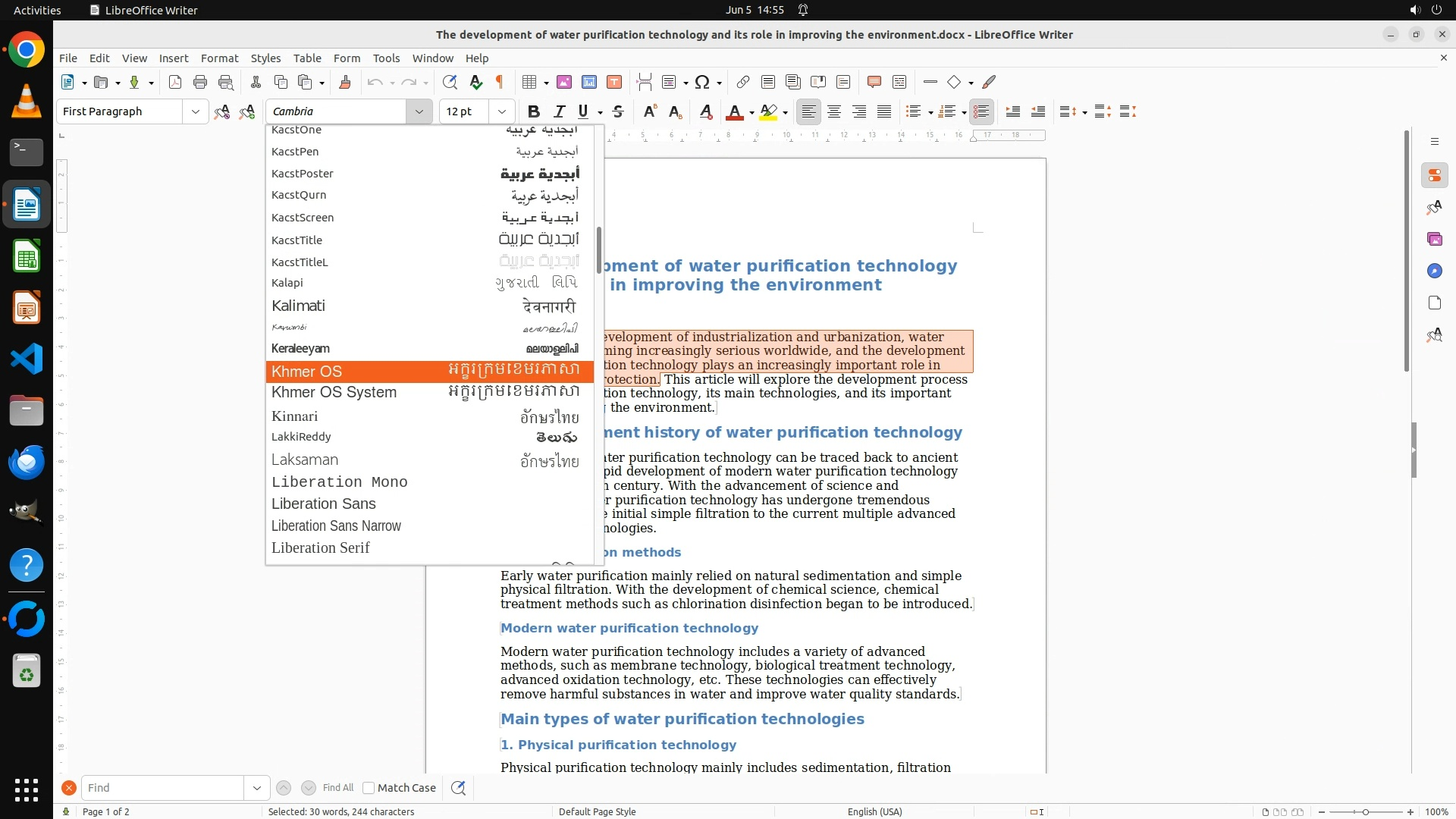Click the zoom slider in status bar
The image size is (1456, 819).
[x=1365, y=811]
